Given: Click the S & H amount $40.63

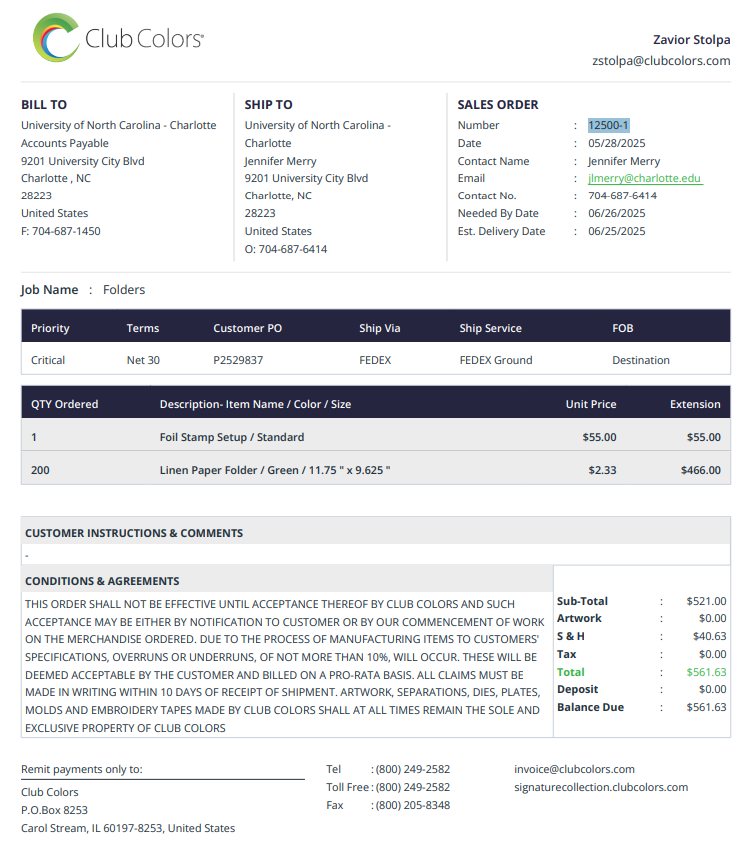Looking at the screenshot, I should (x=709, y=636).
